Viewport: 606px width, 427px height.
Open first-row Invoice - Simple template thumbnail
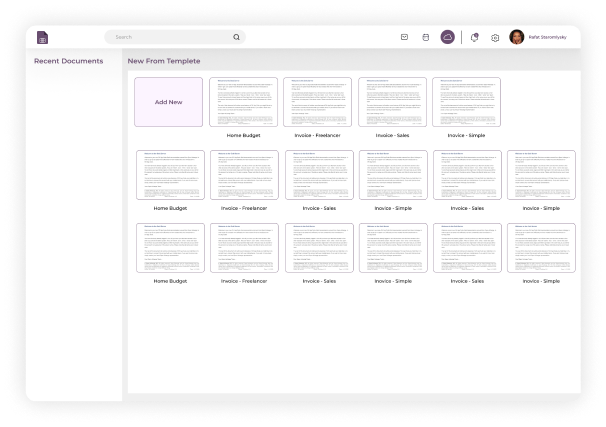click(x=466, y=102)
